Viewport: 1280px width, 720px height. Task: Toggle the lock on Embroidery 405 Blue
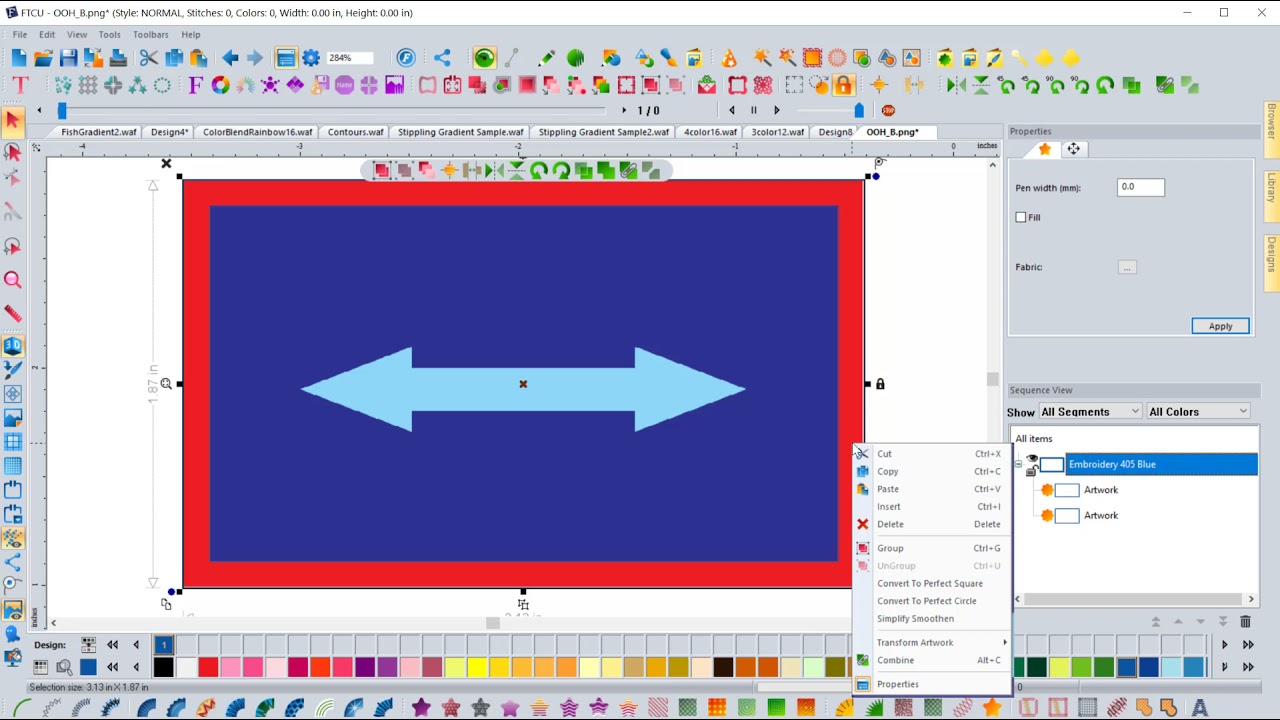pyautogui.click(x=1031, y=471)
